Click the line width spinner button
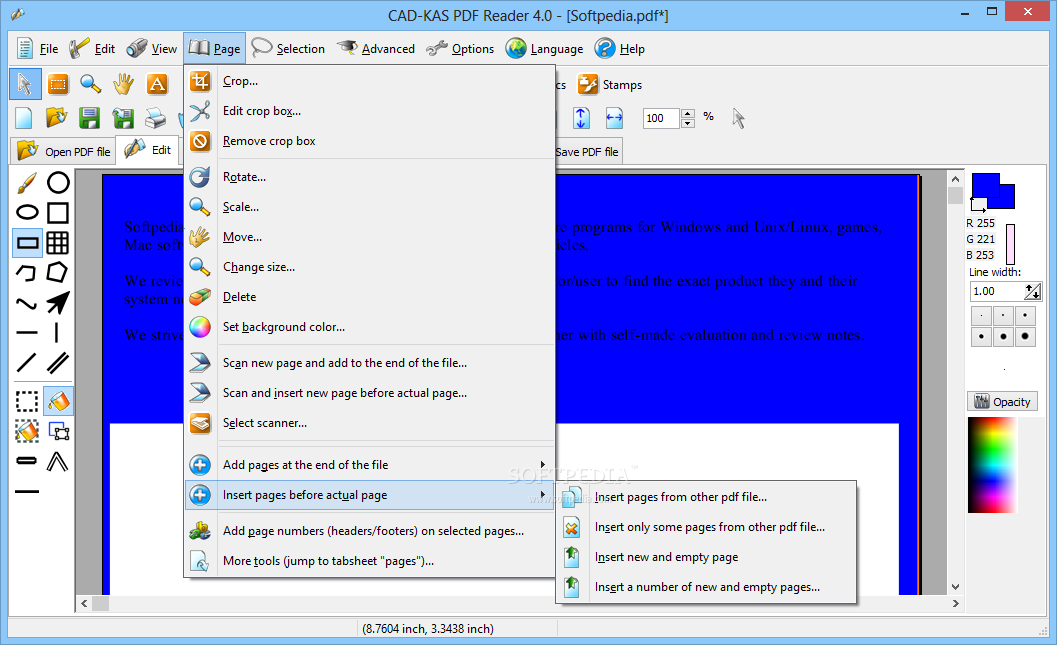This screenshot has width=1057, height=645. [x=1033, y=291]
